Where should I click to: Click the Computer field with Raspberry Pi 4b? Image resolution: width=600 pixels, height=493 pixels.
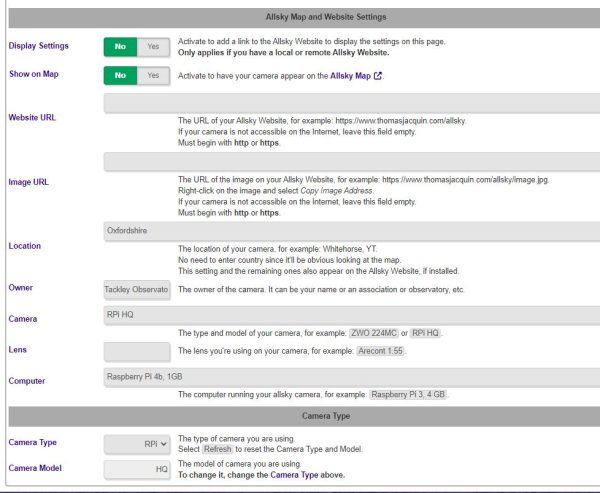[352, 377]
